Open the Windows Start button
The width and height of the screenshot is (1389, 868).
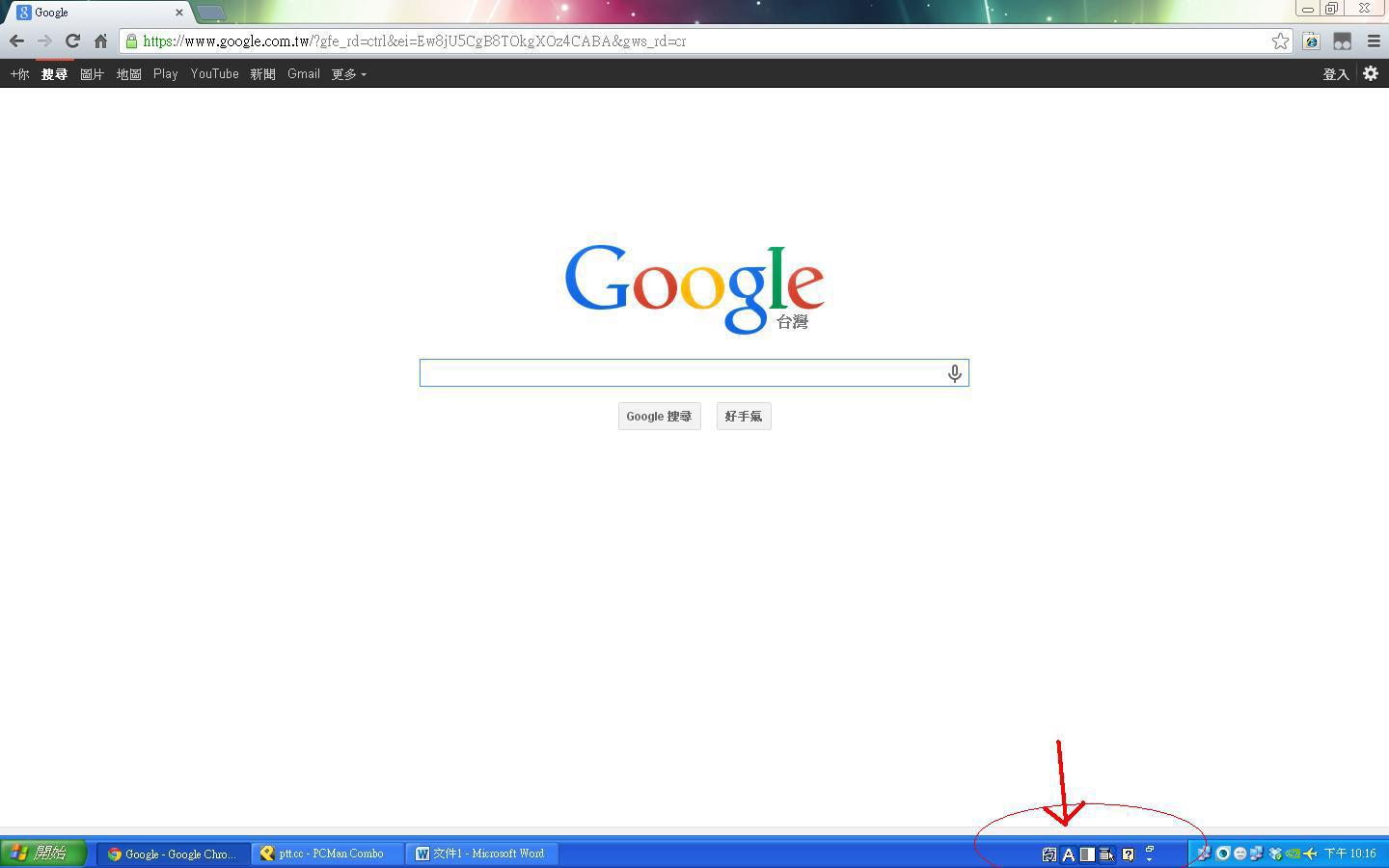[x=43, y=854]
